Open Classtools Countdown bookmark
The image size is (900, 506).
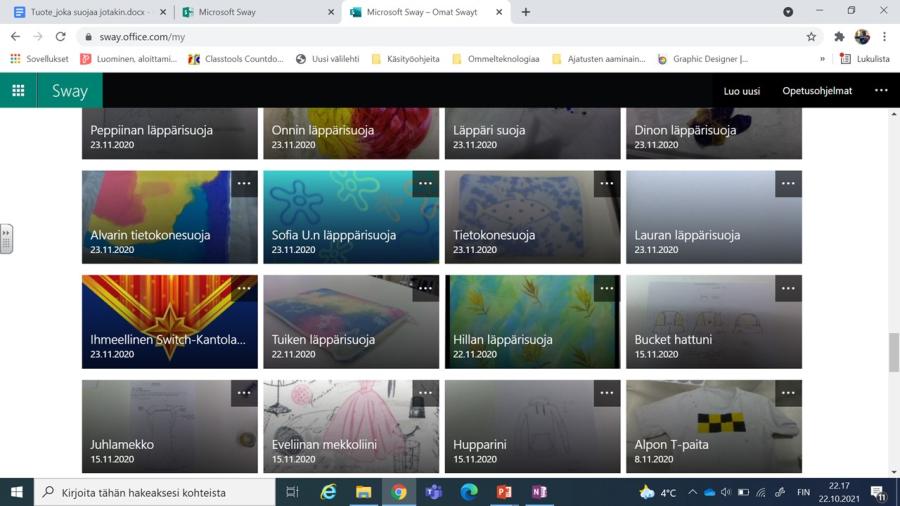[x=236, y=59]
